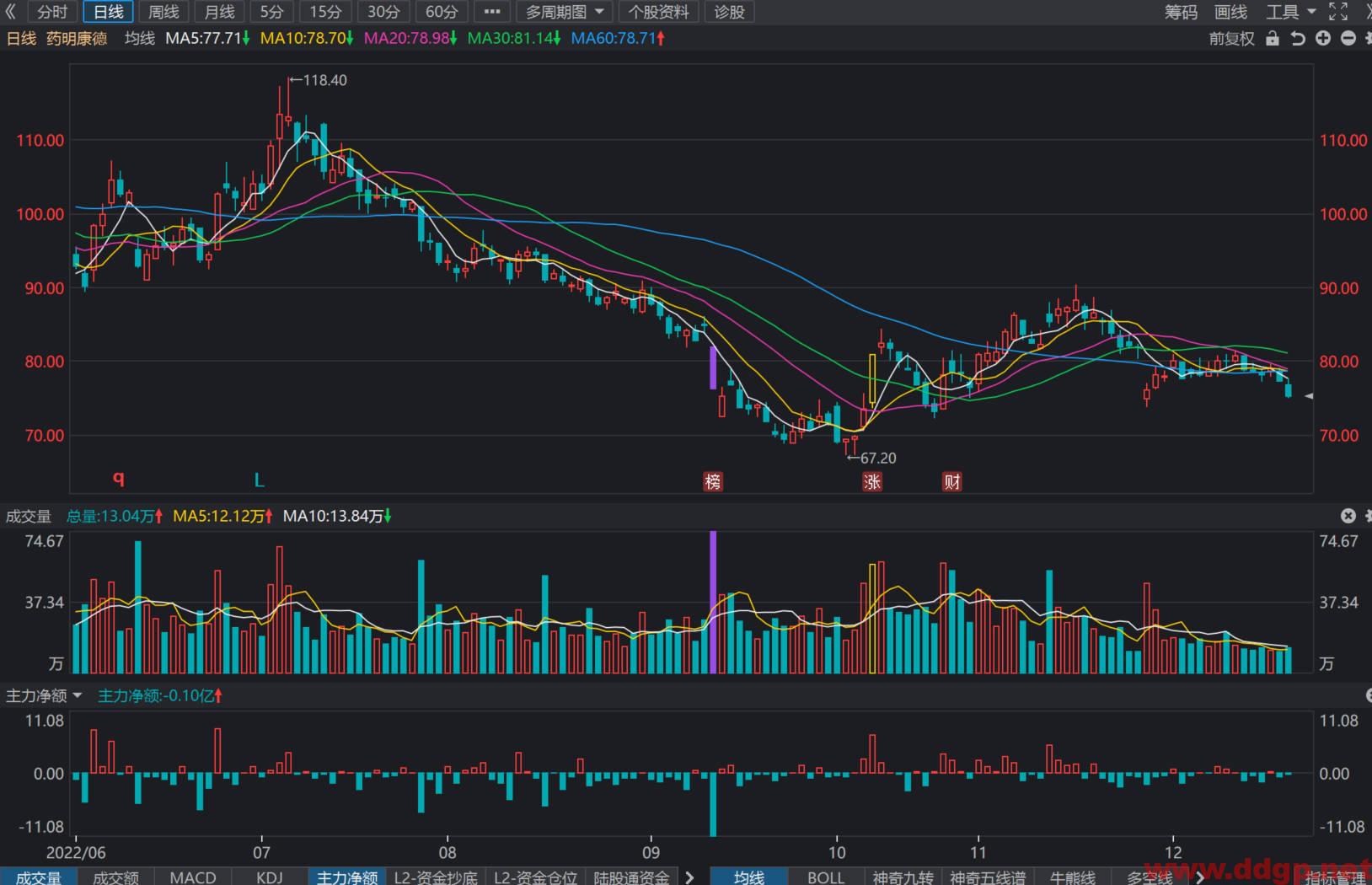1372x885 pixels.
Task: Expand the 多周期图 dropdown
Action: coord(565,12)
